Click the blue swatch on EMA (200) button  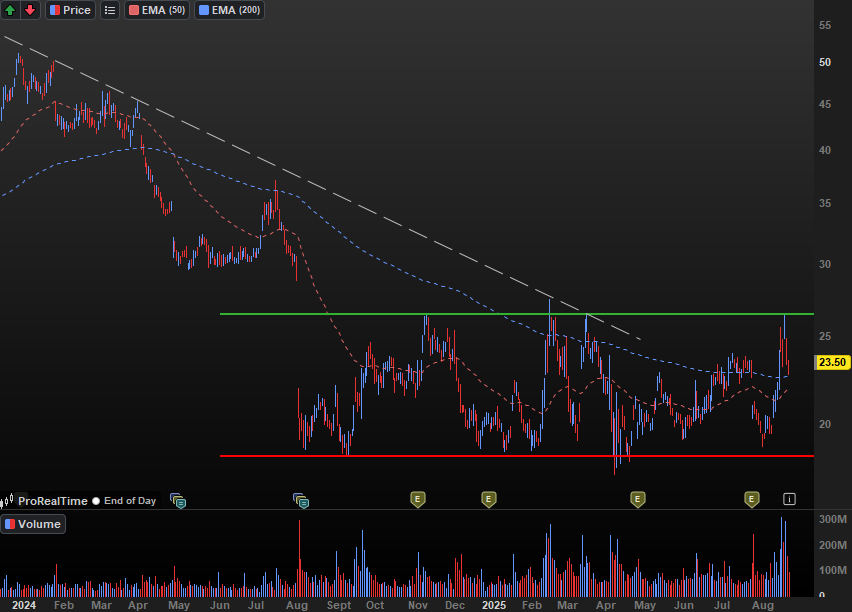point(204,10)
